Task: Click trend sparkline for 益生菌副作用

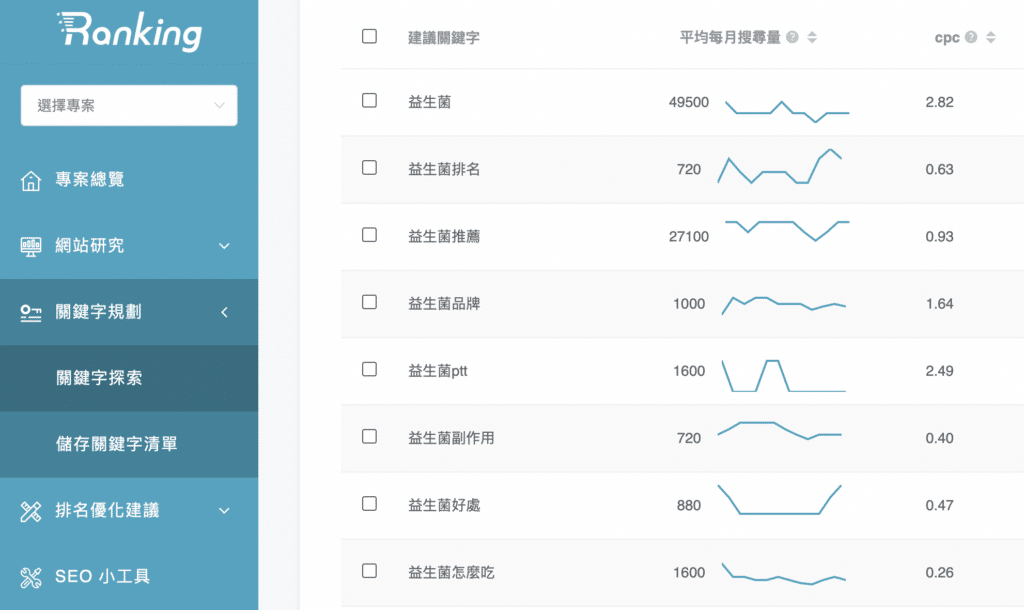Action: [780, 430]
